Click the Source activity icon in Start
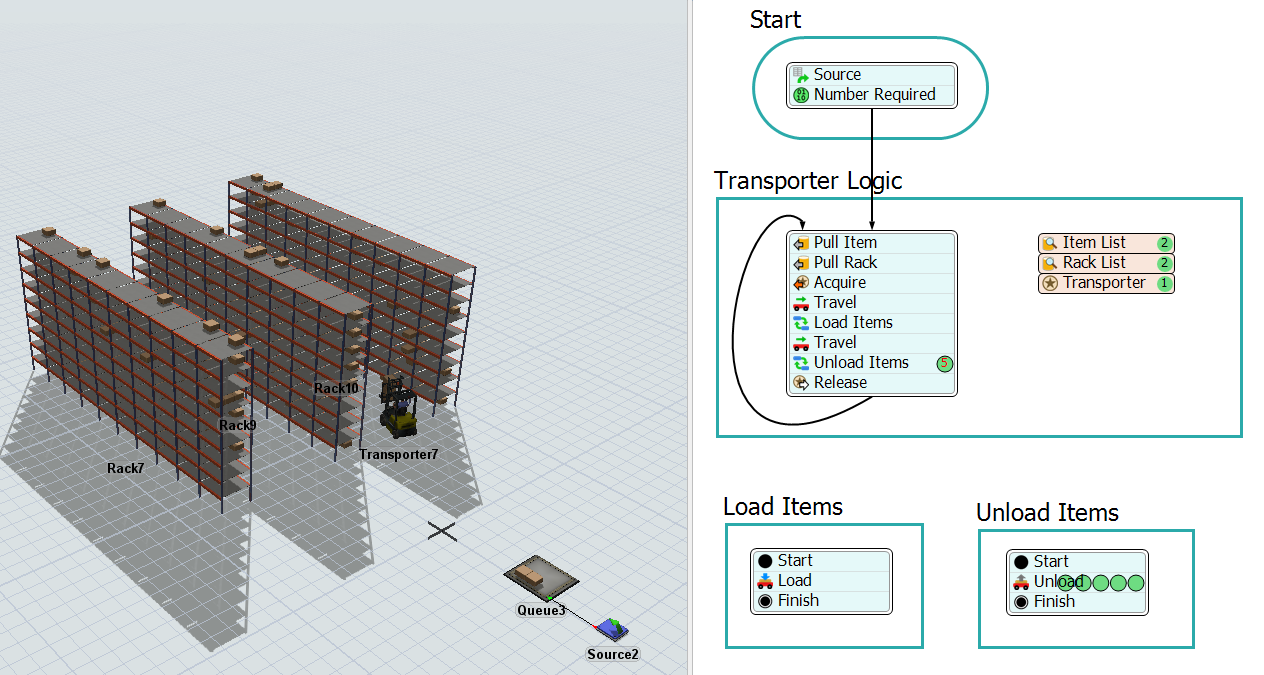Image resolution: width=1264 pixels, height=675 pixels. [800, 75]
